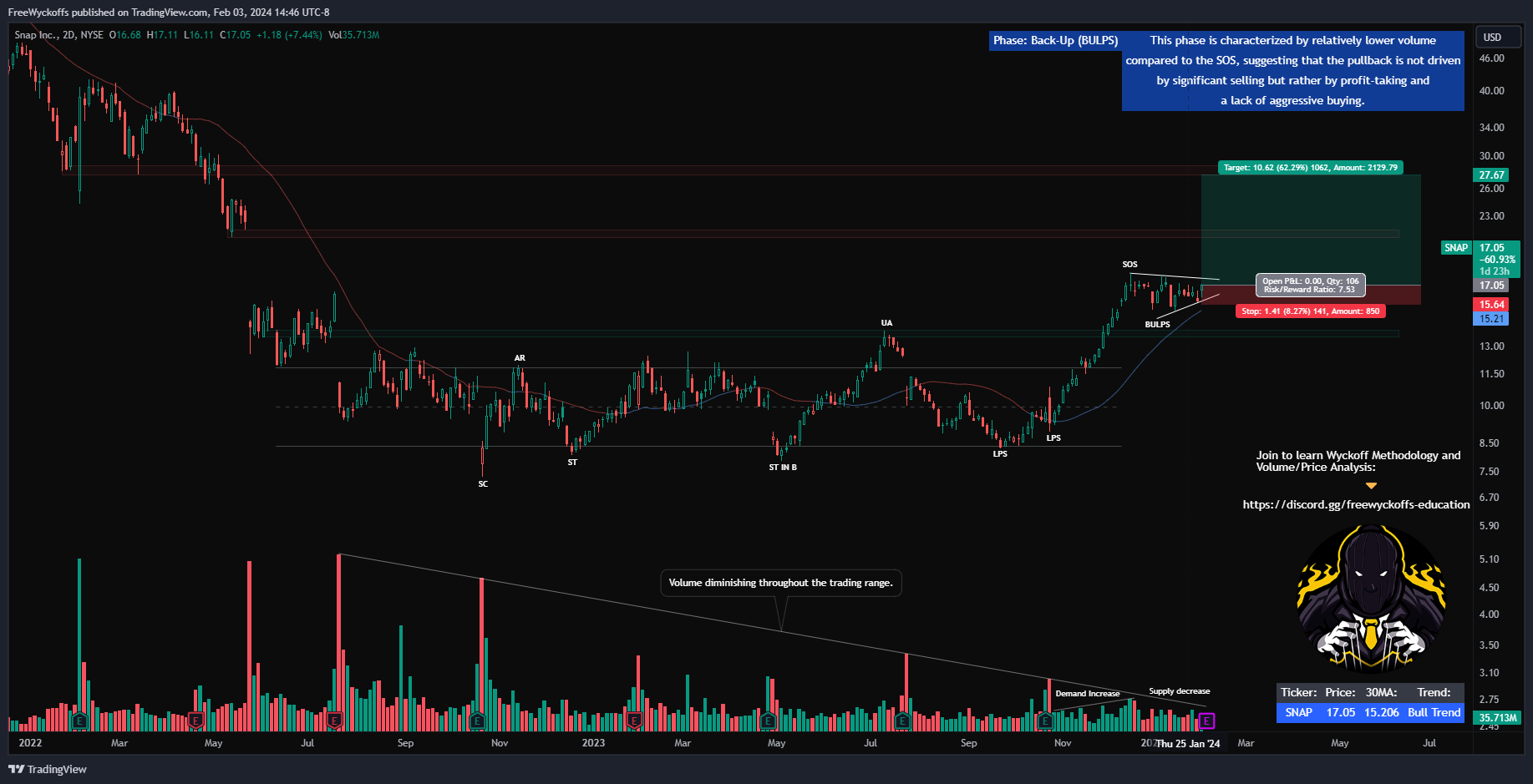Click the red earnings marker after July 2022
This screenshot has width=1533, height=784.
pos(334,721)
